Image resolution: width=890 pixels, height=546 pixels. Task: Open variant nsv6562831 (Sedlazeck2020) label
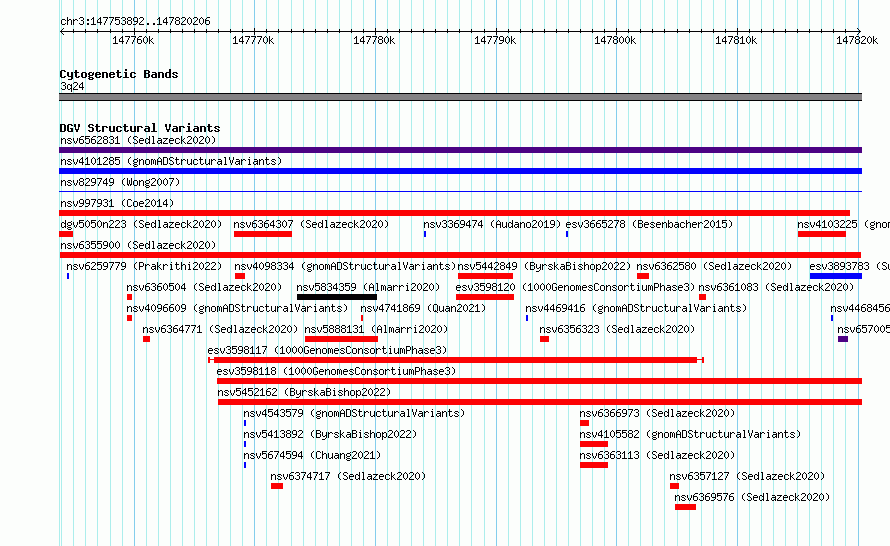138,140
